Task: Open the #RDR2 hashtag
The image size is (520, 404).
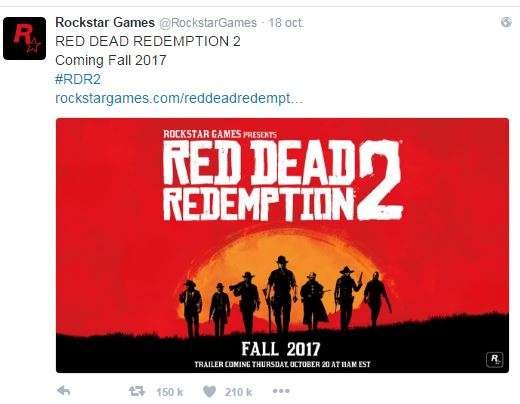Action: pos(78,80)
